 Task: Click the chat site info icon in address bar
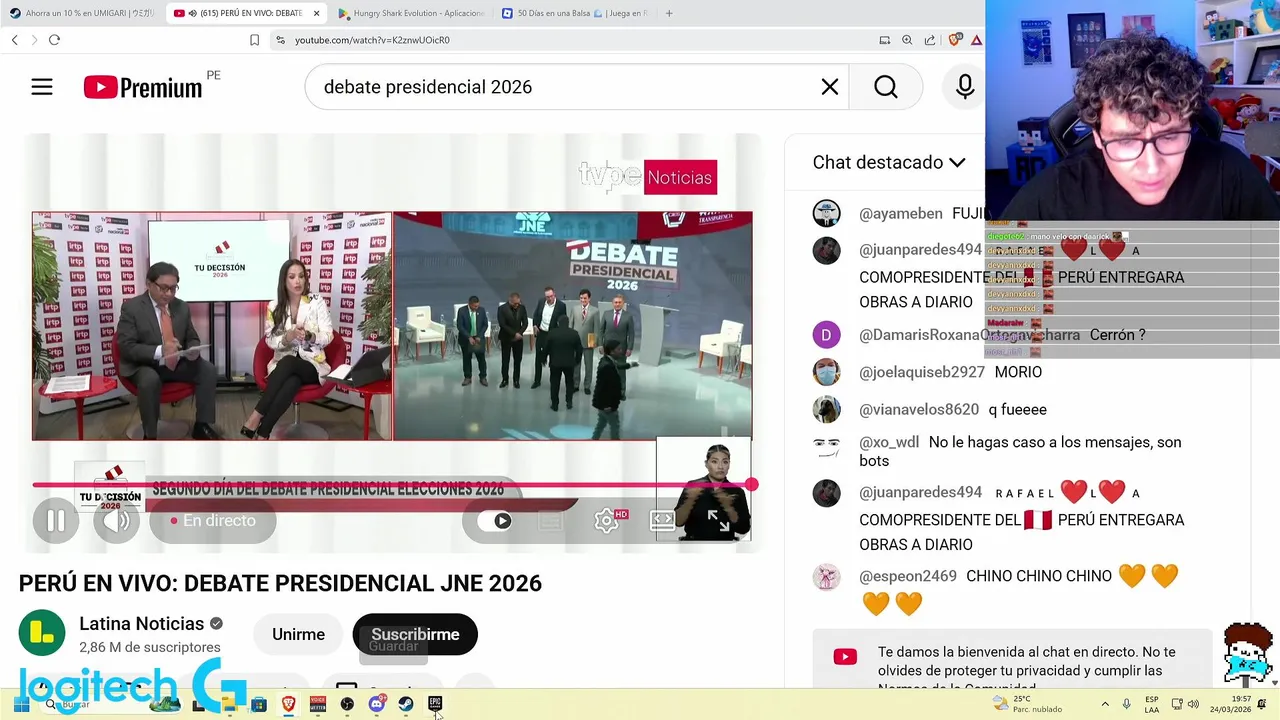(281, 40)
